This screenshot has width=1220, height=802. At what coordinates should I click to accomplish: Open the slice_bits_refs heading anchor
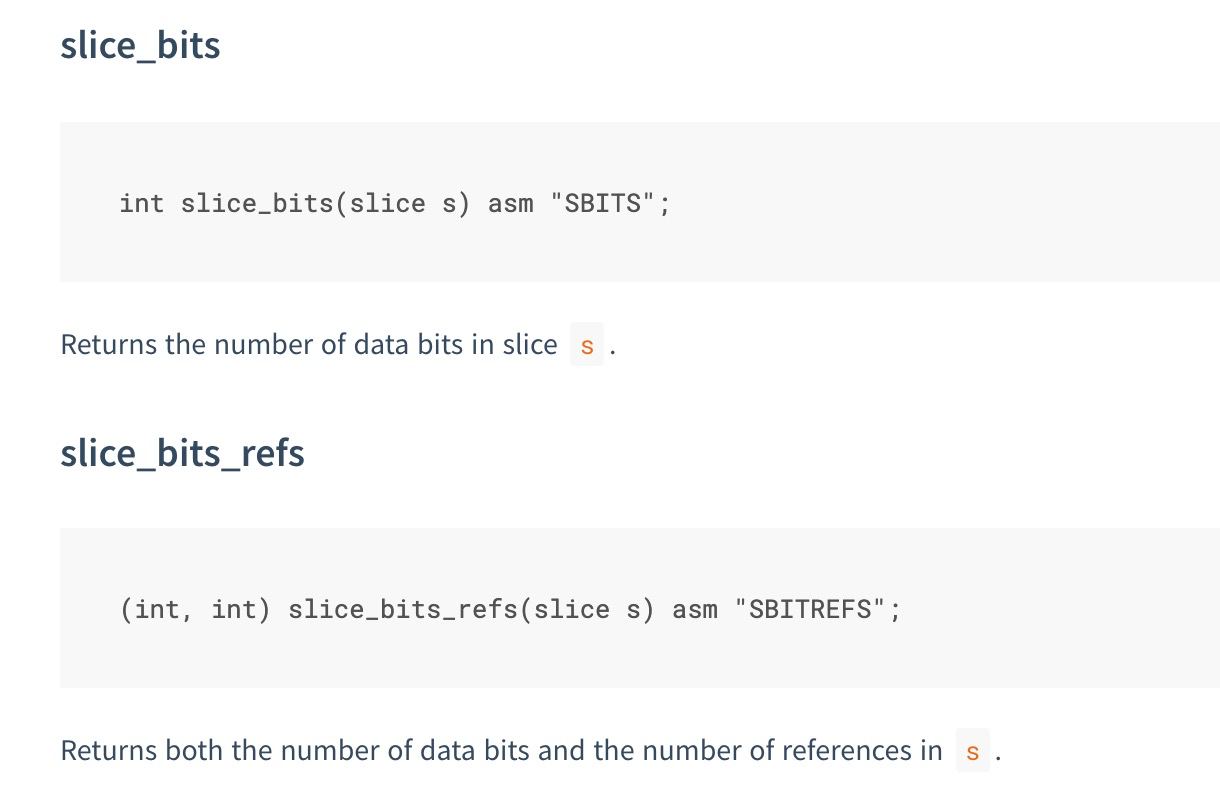[x=182, y=453]
